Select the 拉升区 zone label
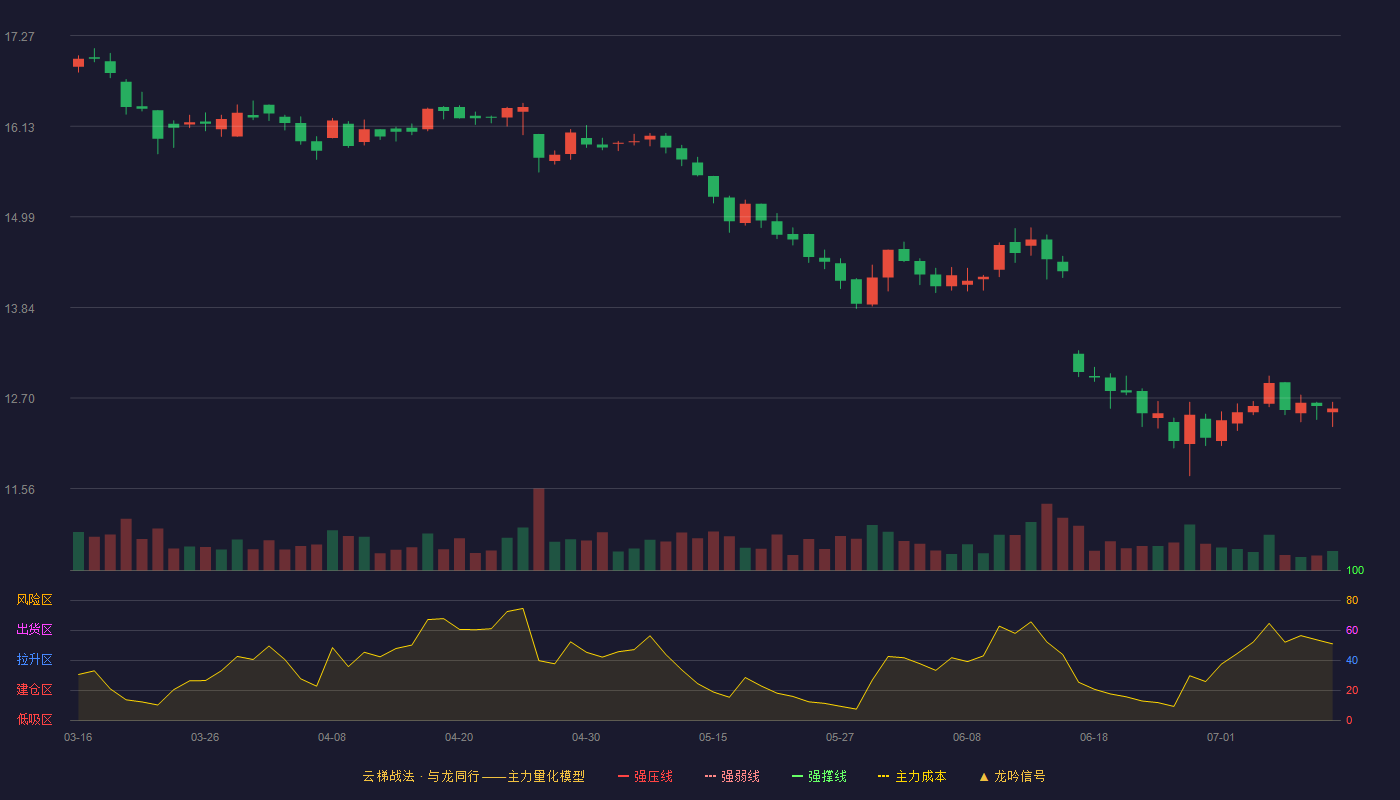The height and width of the screenshot is (800, 1400). click(x=34, y=660)
